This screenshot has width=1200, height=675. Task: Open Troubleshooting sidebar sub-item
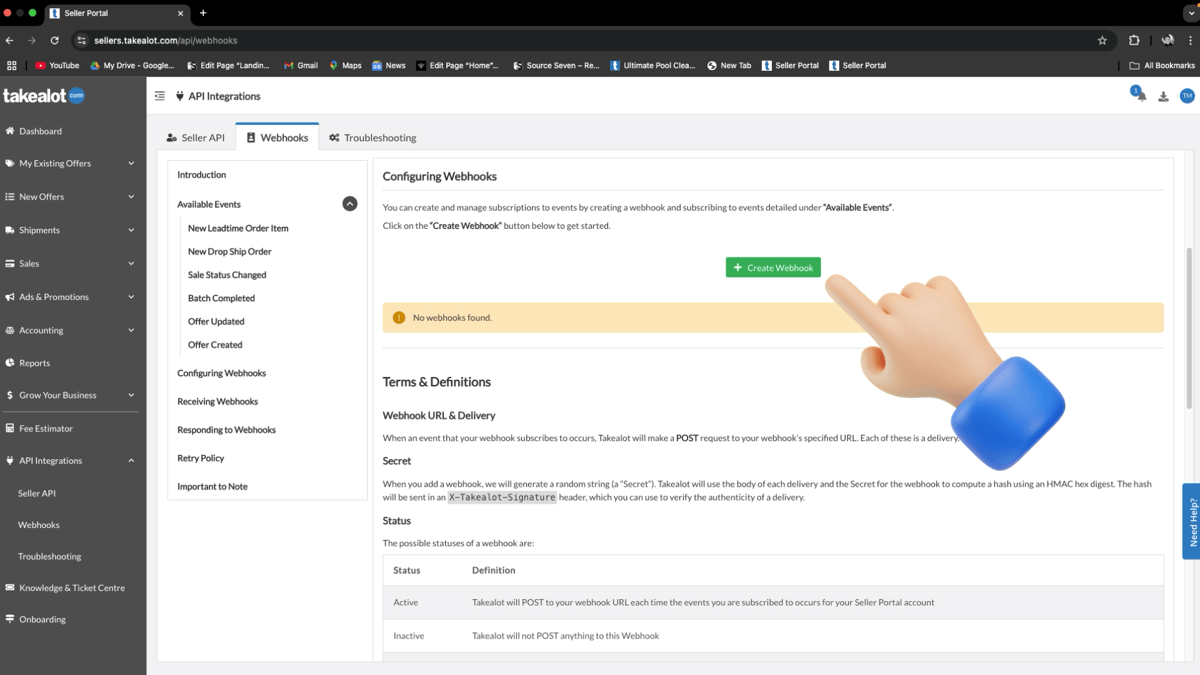coord(50,556)
